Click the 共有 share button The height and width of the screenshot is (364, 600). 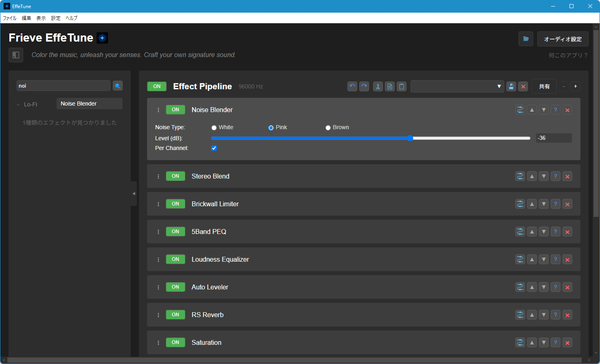click(544, 87)
